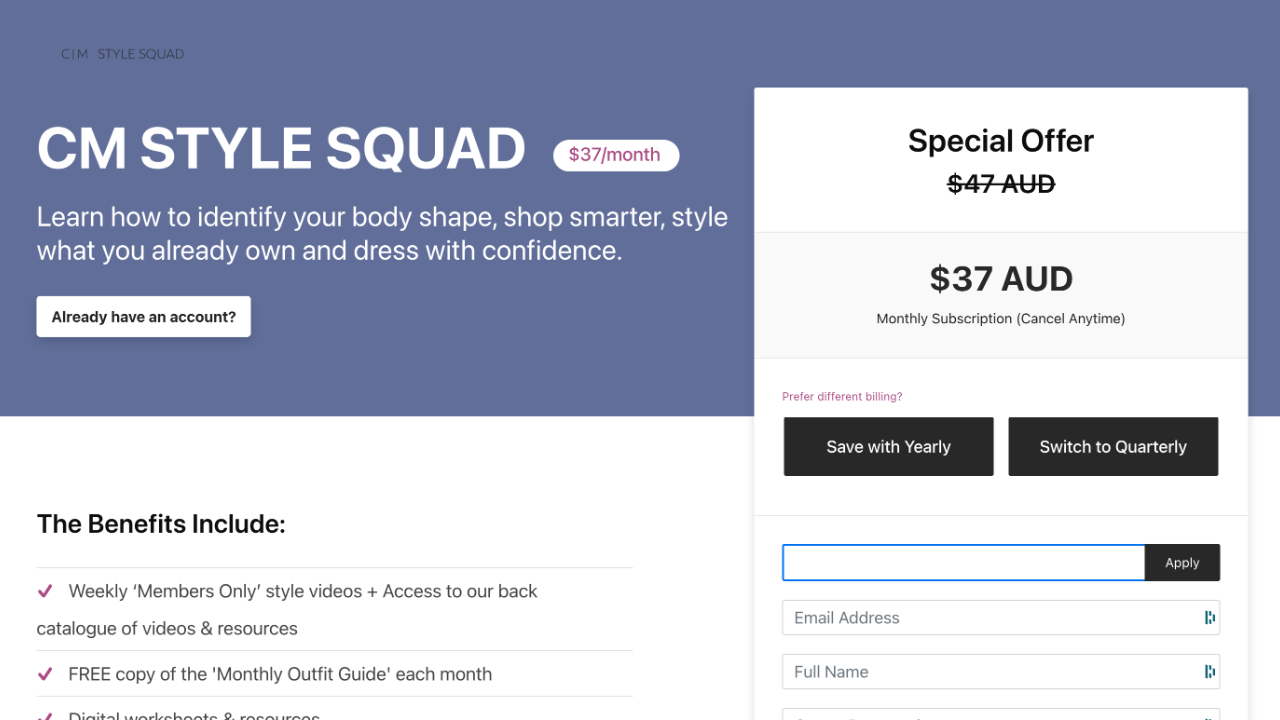Focus the coupon code input box
This screenshot has width=1280, height=720.
[x=963, y=563]
